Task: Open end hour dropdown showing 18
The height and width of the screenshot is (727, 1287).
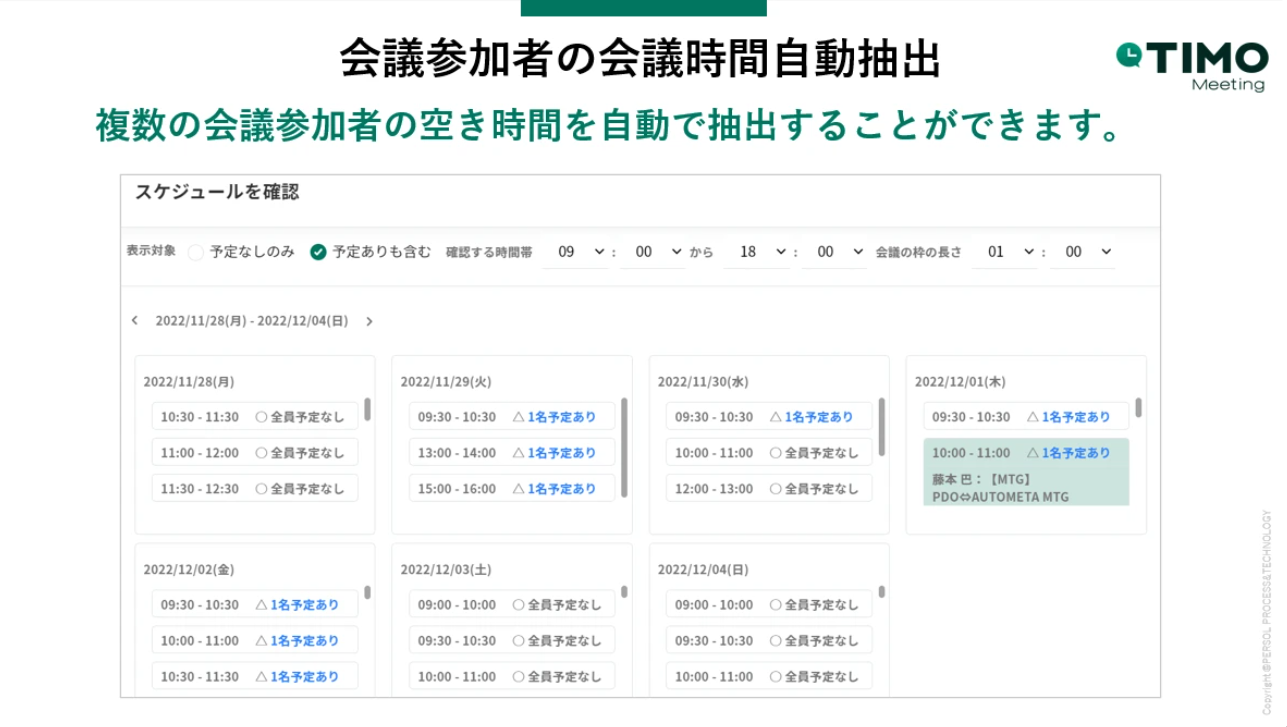Action: (757, 252)
